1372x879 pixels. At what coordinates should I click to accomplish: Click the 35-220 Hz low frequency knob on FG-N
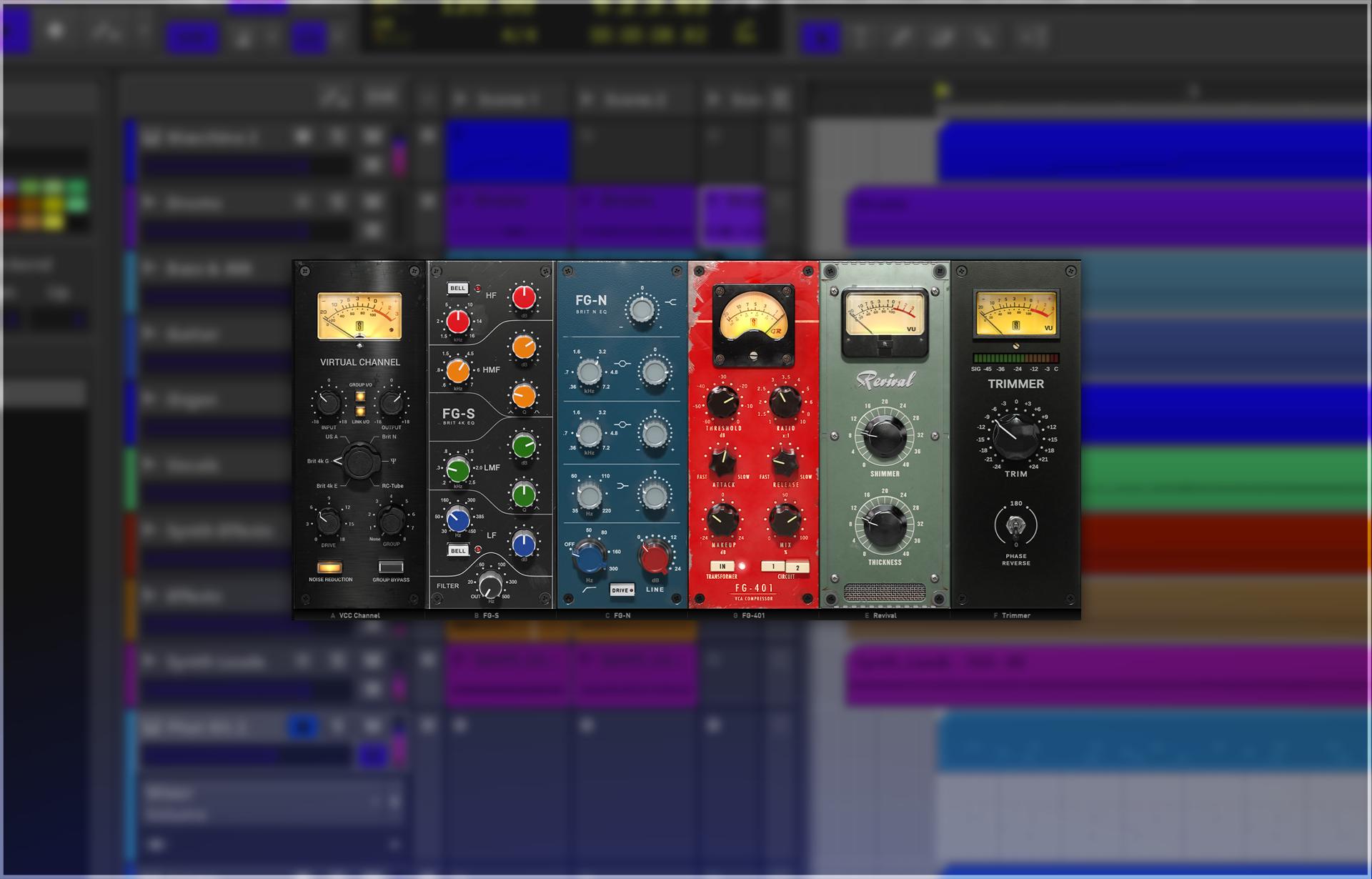[x=589, y=495]
